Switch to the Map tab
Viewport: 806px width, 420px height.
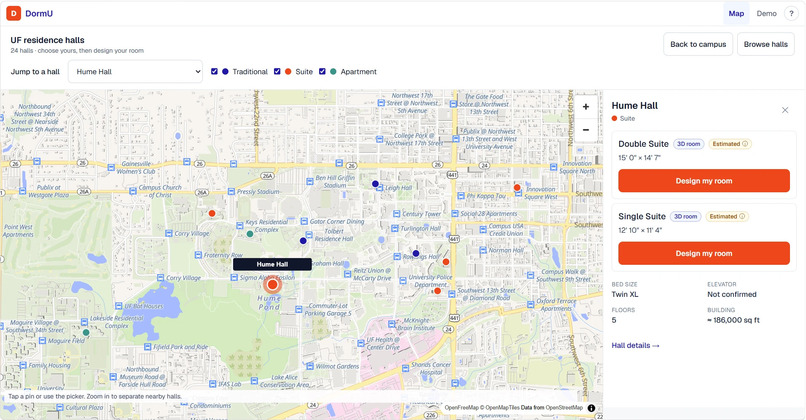coord(736,13)
